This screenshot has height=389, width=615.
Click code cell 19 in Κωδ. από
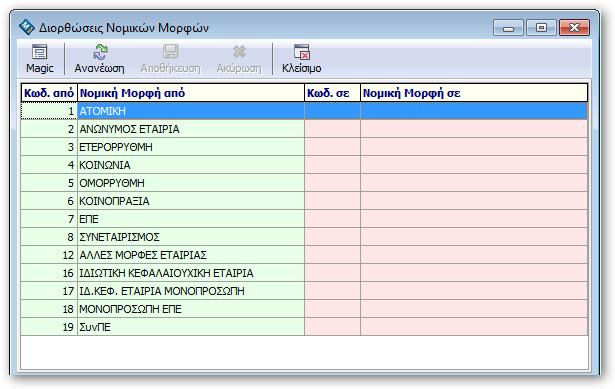[x=49, y=327]
